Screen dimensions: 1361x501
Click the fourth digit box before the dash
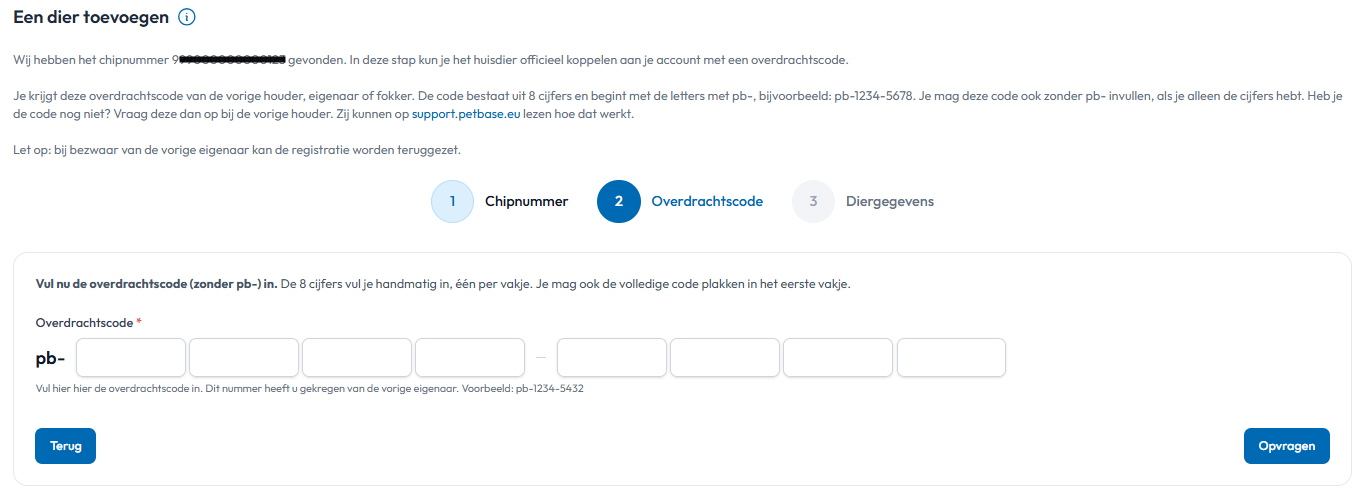click(x=470, y=357)
